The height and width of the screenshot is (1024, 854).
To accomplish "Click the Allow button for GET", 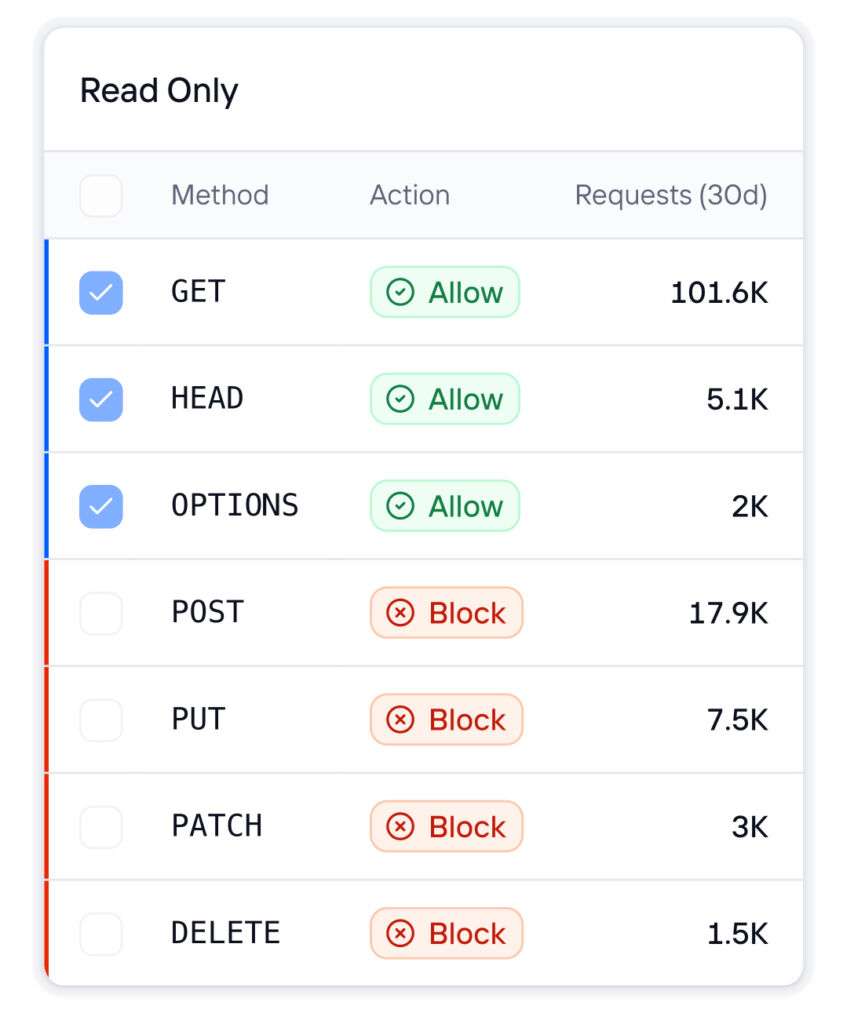I will point(444,292).
